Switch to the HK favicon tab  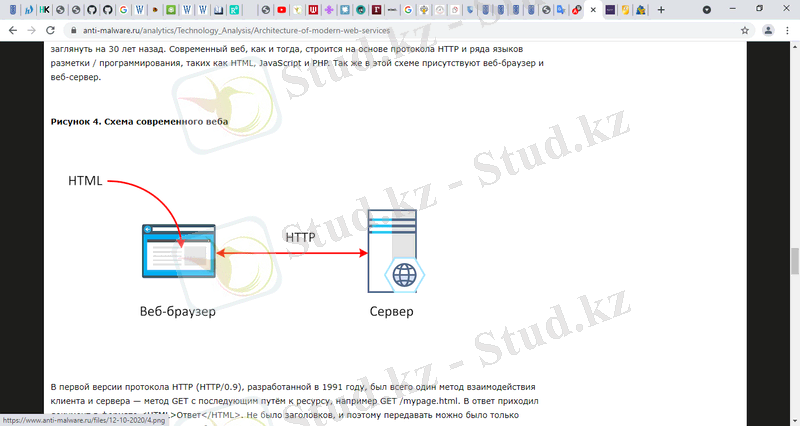click(44, 10)
